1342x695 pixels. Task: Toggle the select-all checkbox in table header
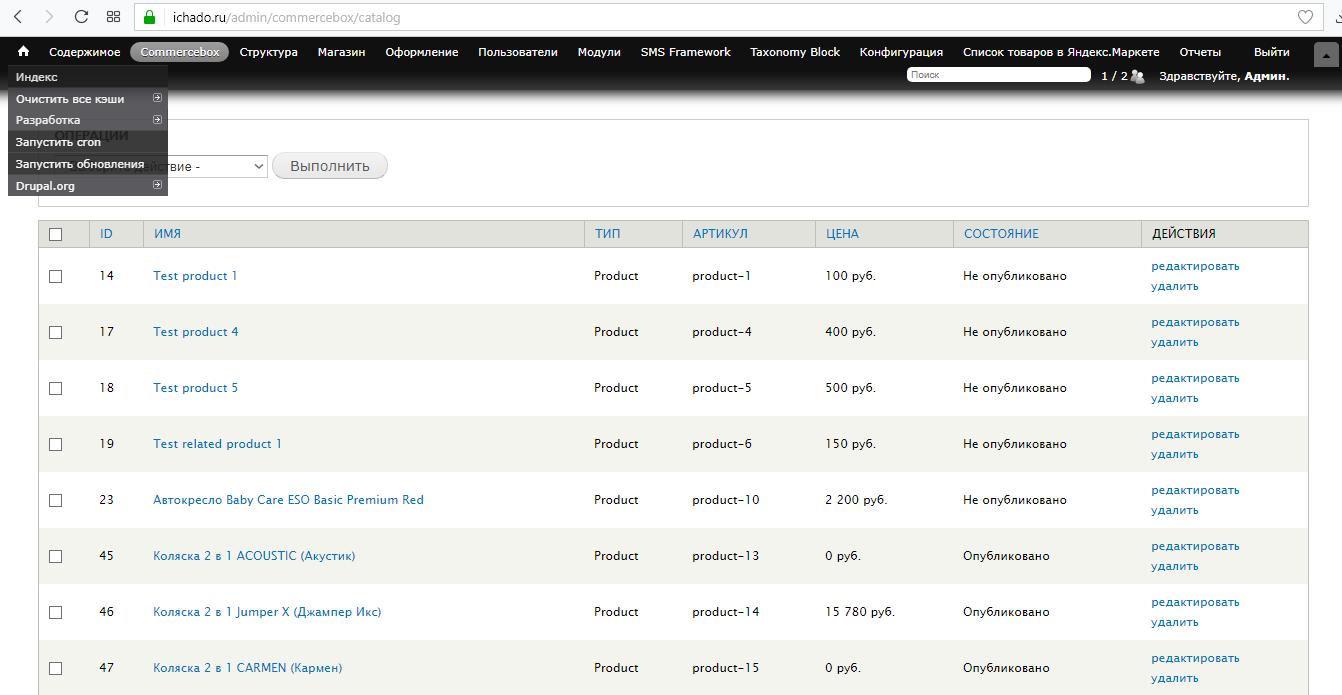pyautogui.click(x=56, y=234)
